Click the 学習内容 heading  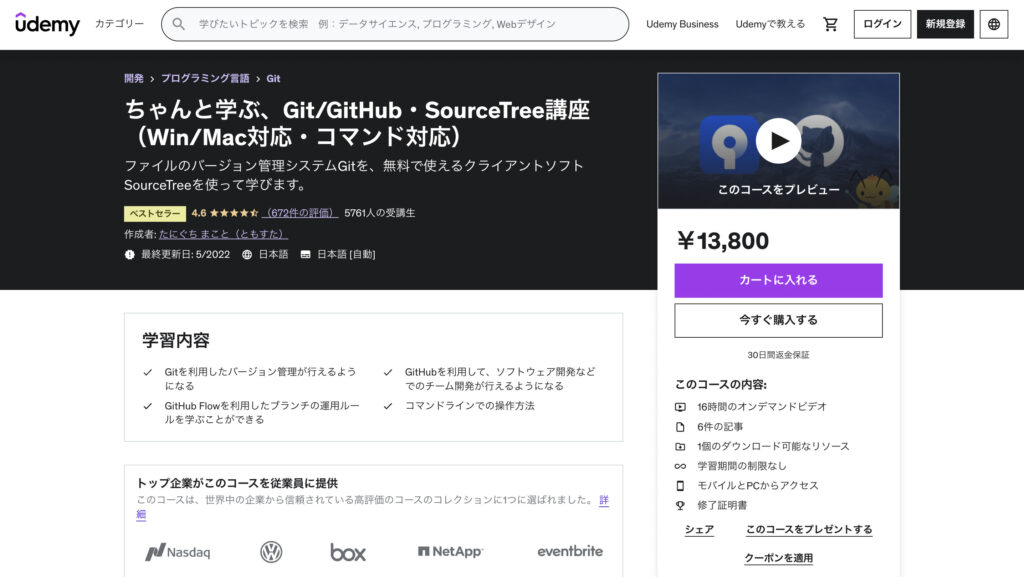click(x=176, y=340)
